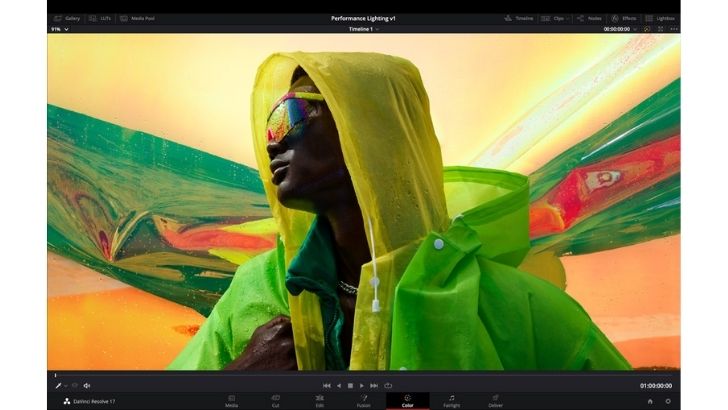Toggle the Loop playback button

(387, 385)
